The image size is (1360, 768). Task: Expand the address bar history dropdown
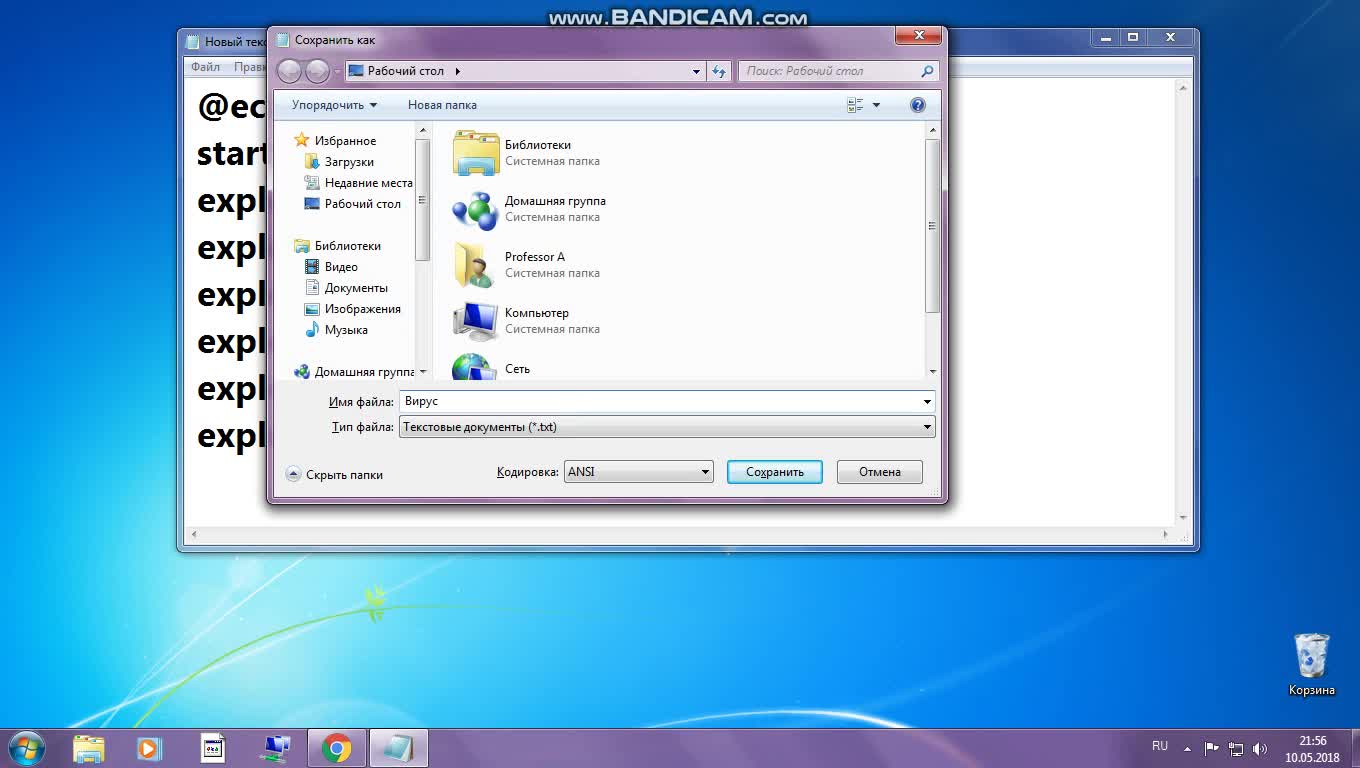(696, 71)
